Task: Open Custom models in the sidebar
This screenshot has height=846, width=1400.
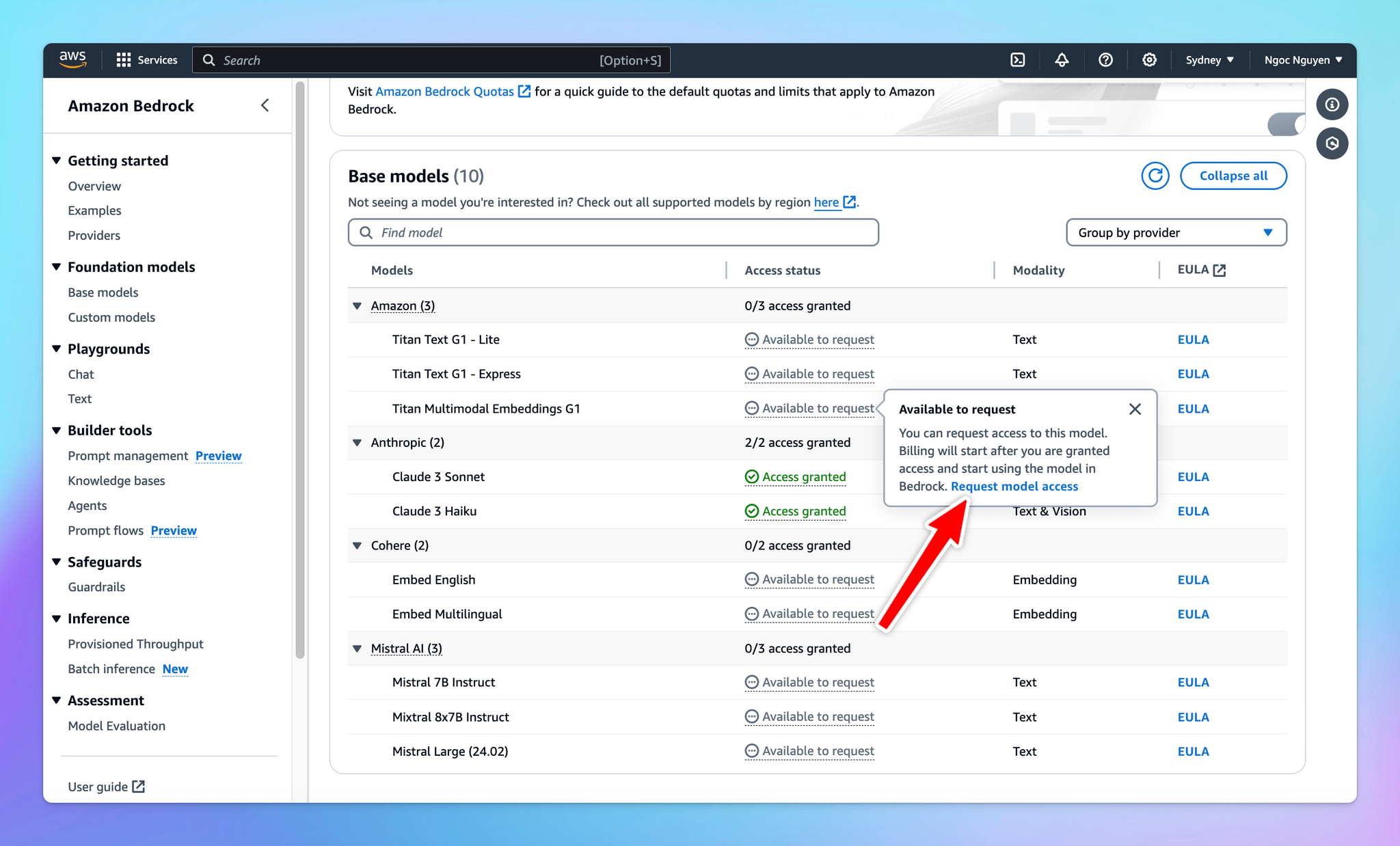Action: 111,317
